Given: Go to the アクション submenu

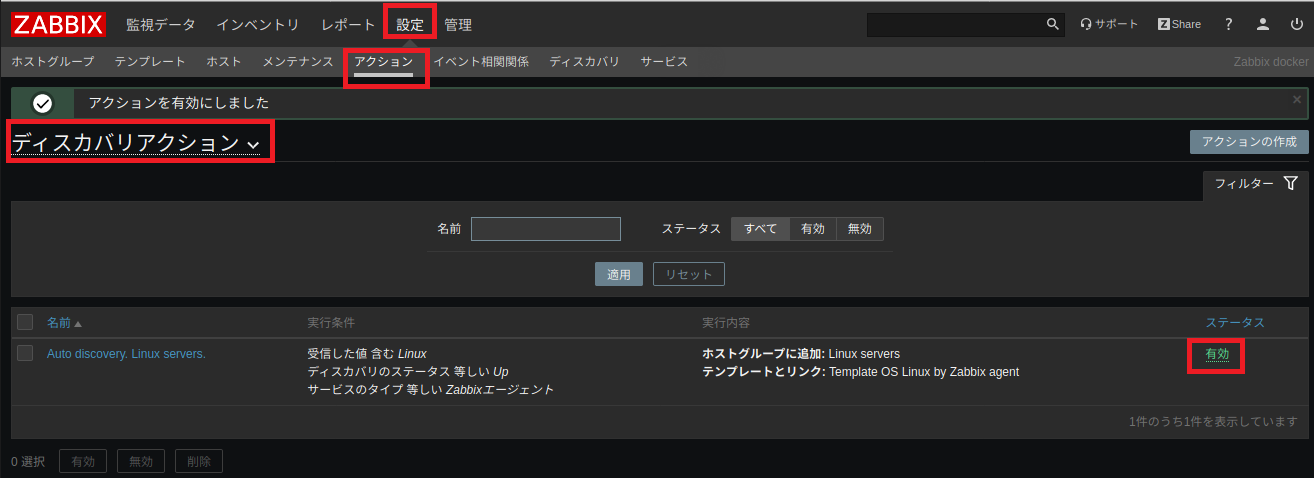Looking at the screenshot, I should click(383, 62).
